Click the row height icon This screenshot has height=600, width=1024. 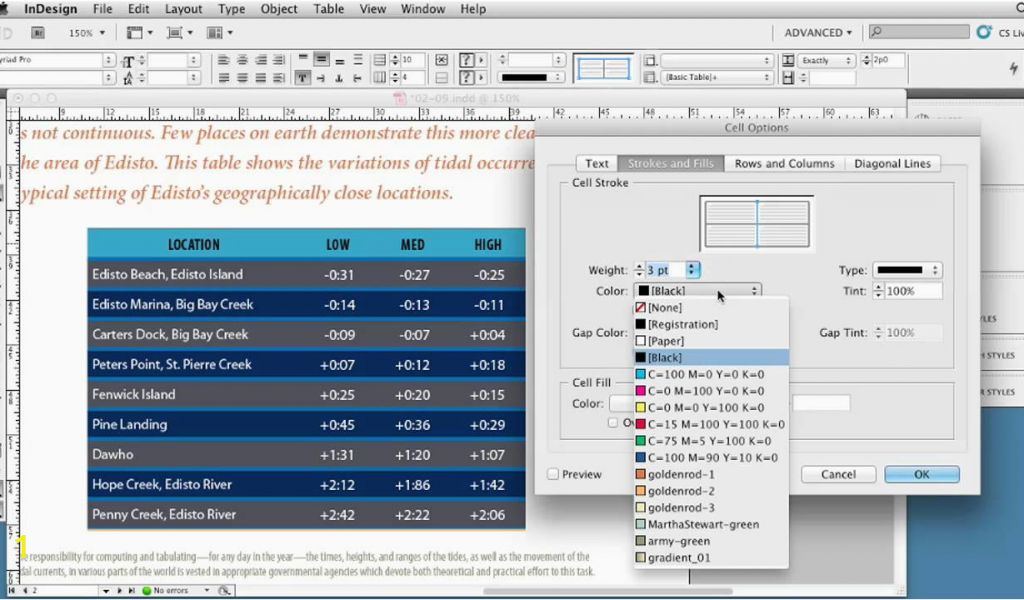coord(788,60)
